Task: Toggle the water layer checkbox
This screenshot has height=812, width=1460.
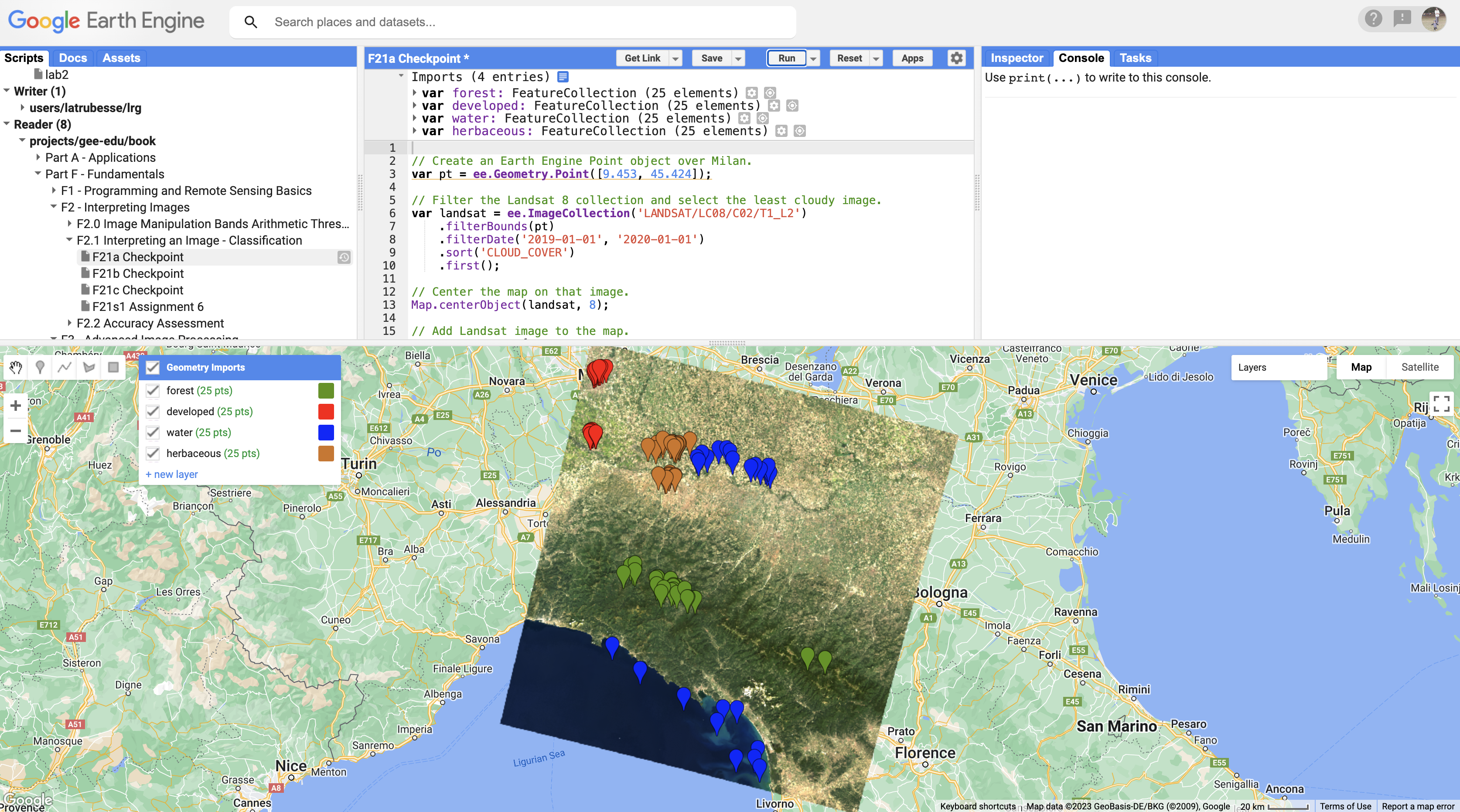Action: (153, 432)
